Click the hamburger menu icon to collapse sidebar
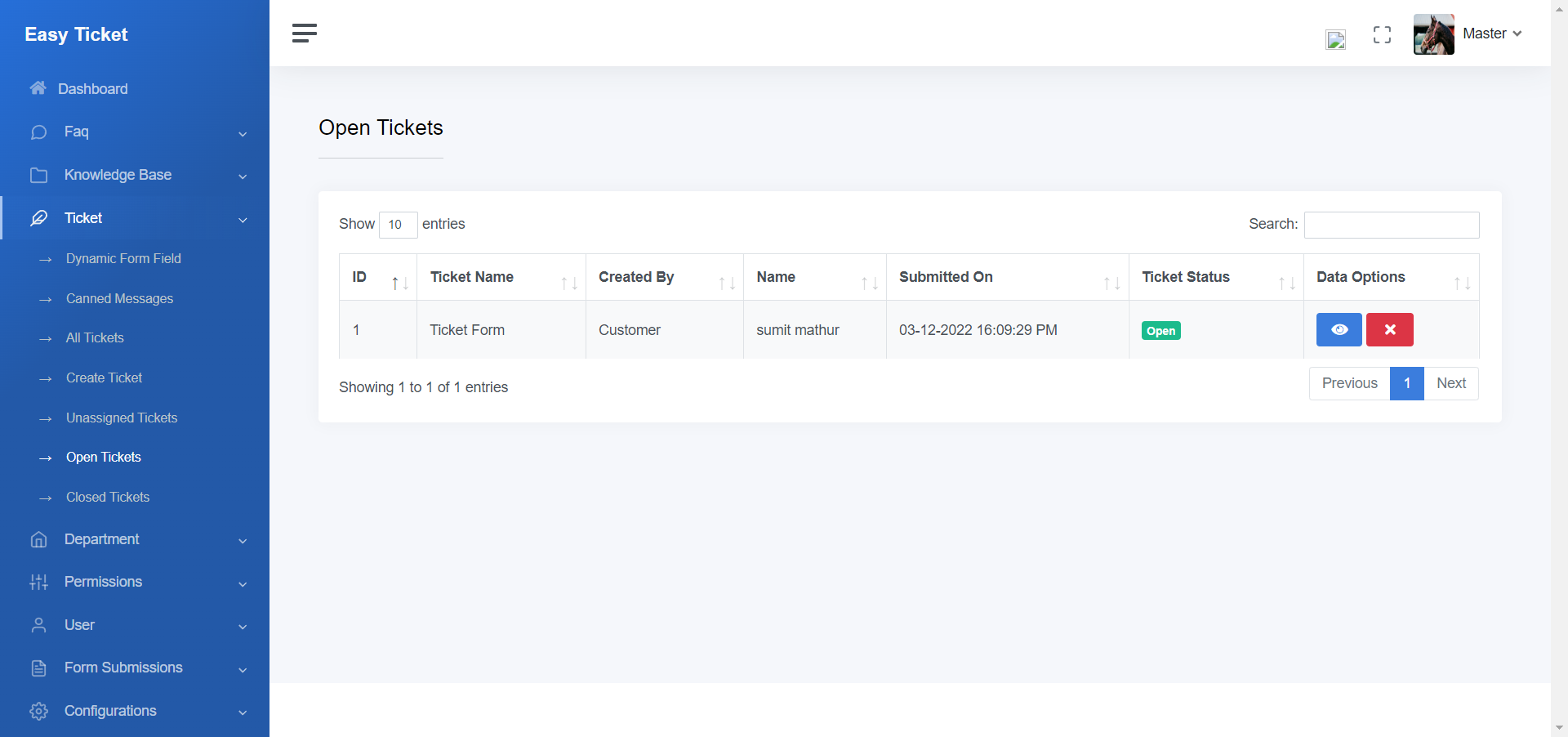 click(304, 33)
